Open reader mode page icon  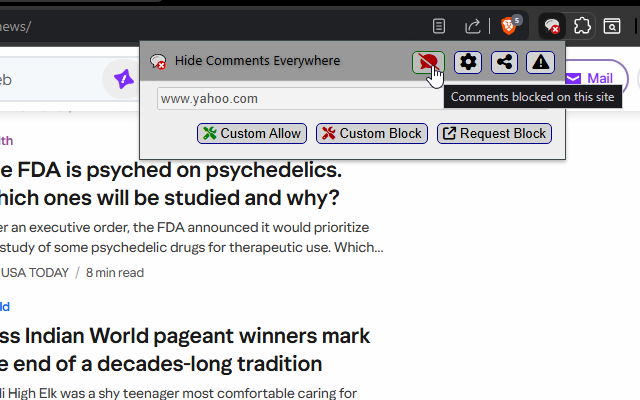439,26
